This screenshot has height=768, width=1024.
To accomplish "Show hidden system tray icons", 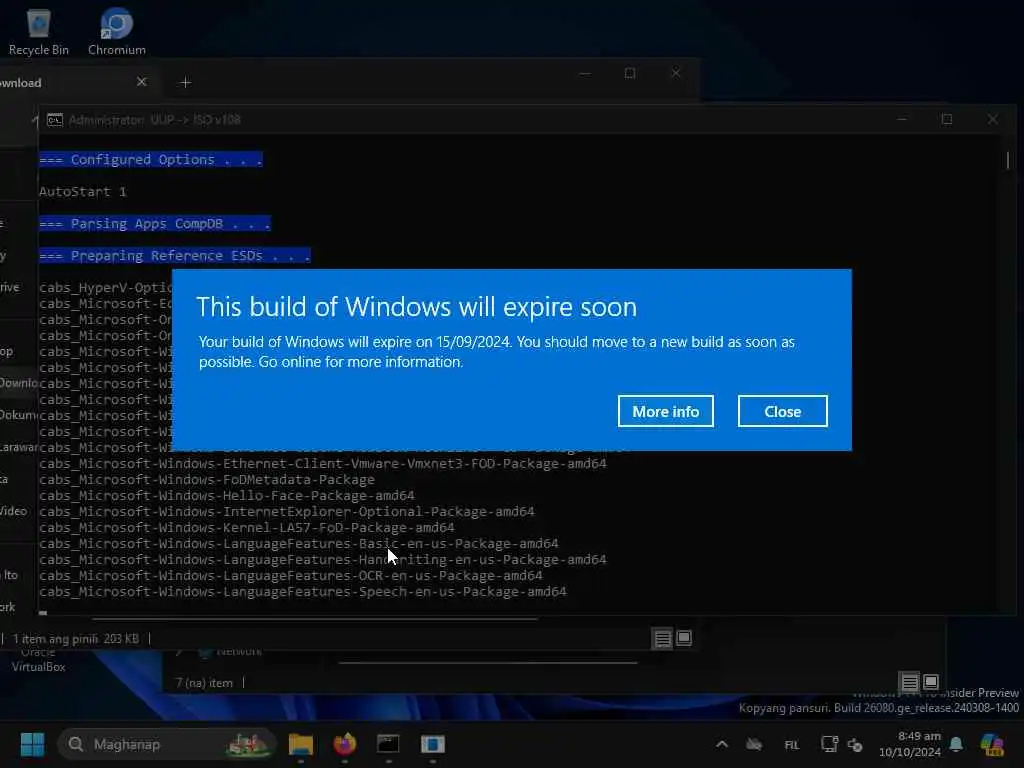I will [722, 744].
